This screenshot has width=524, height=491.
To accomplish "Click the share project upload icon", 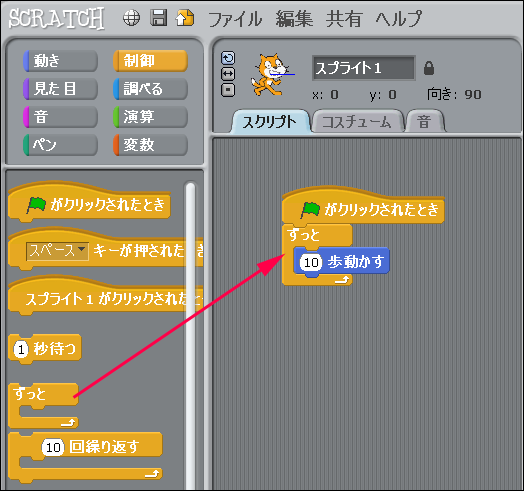I will [185, 18].
